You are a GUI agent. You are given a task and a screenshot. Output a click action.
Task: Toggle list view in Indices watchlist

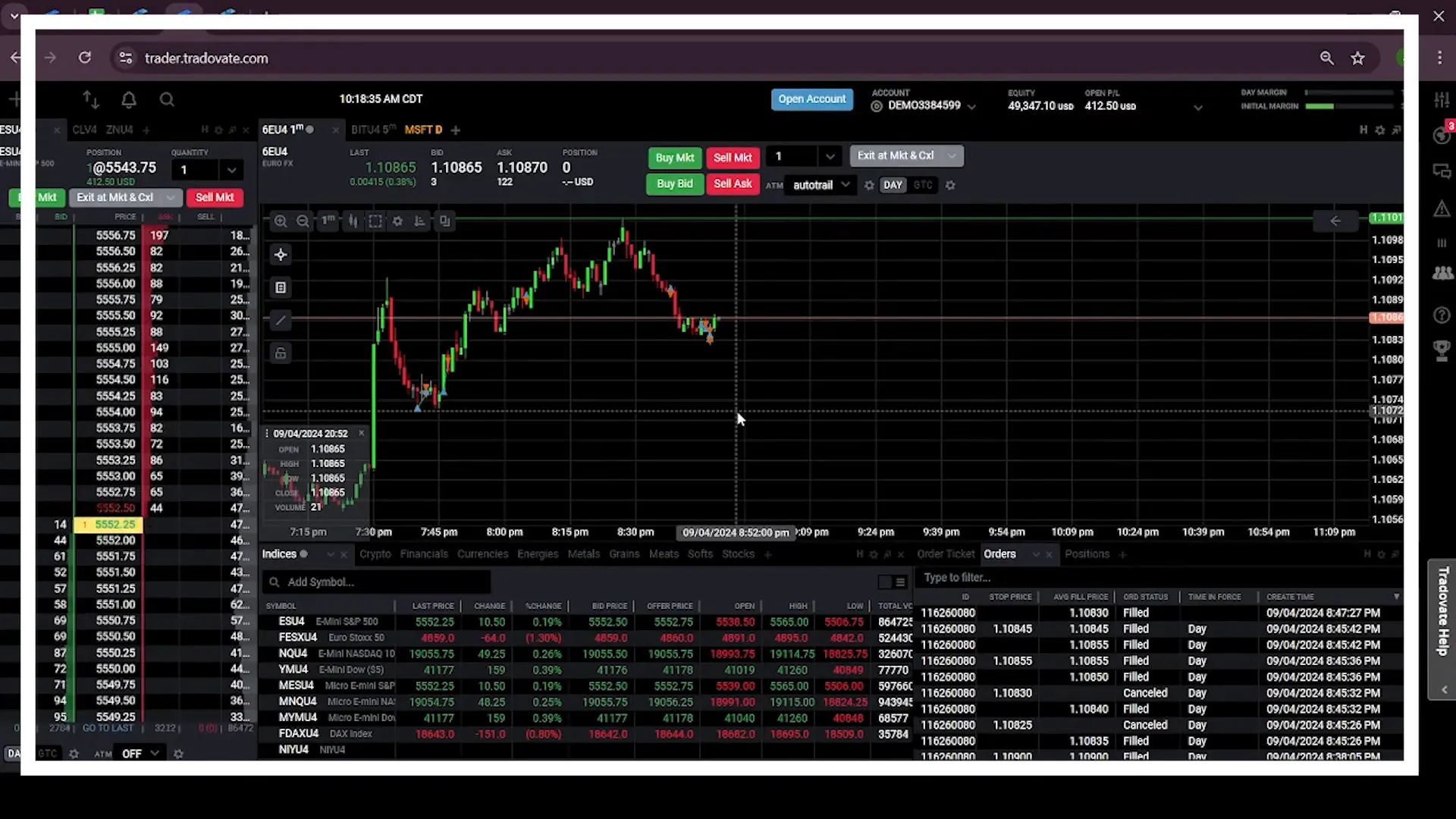[x=900, y=582]
